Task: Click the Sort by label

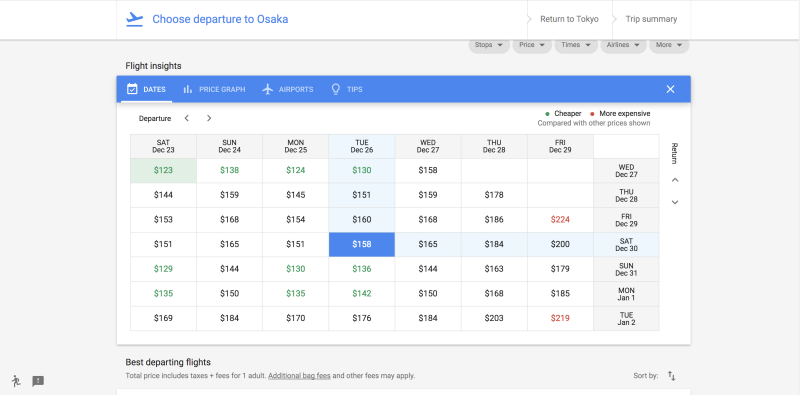Action: (645, 376)
